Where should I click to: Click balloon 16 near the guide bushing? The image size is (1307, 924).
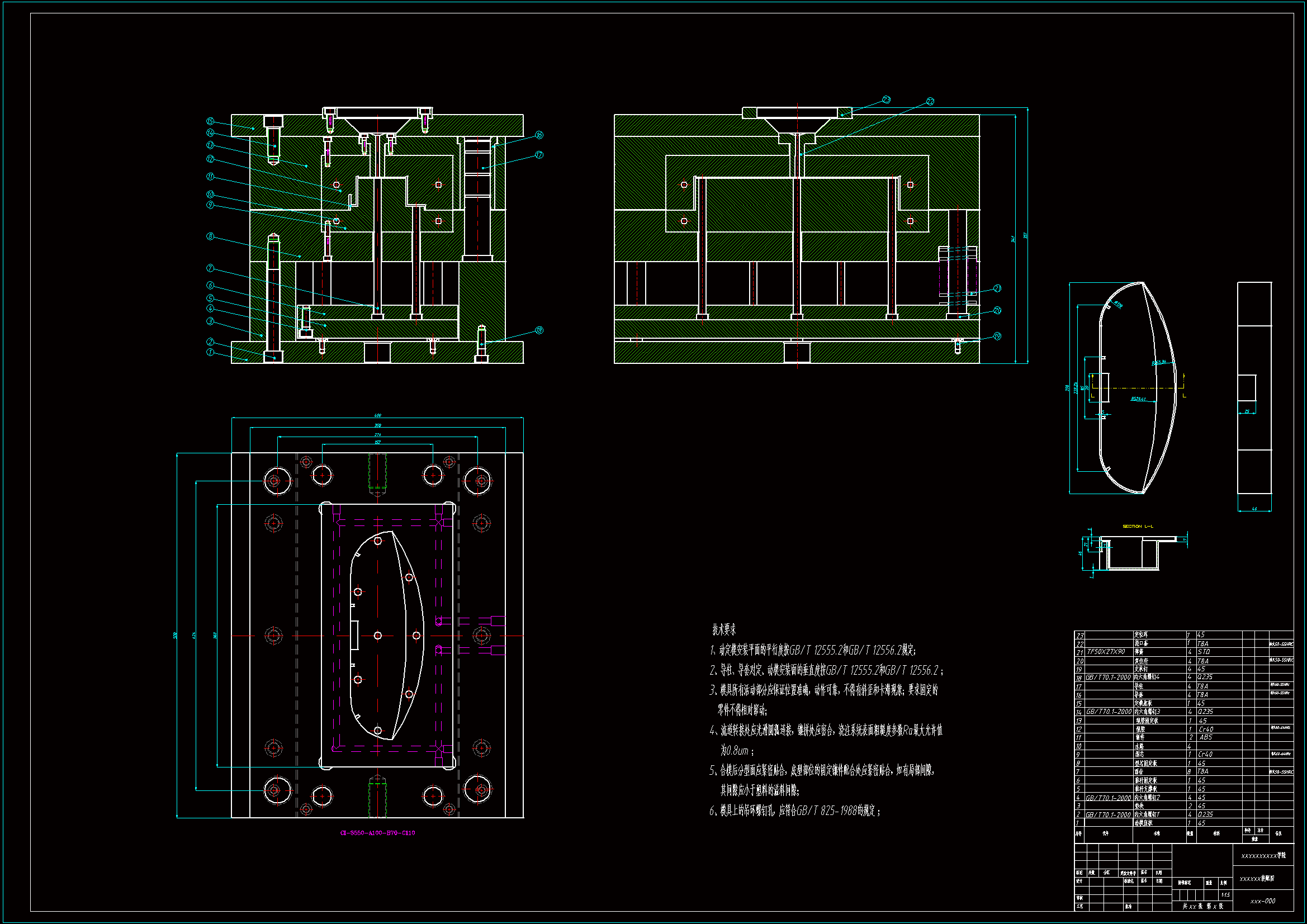point(539,135)
